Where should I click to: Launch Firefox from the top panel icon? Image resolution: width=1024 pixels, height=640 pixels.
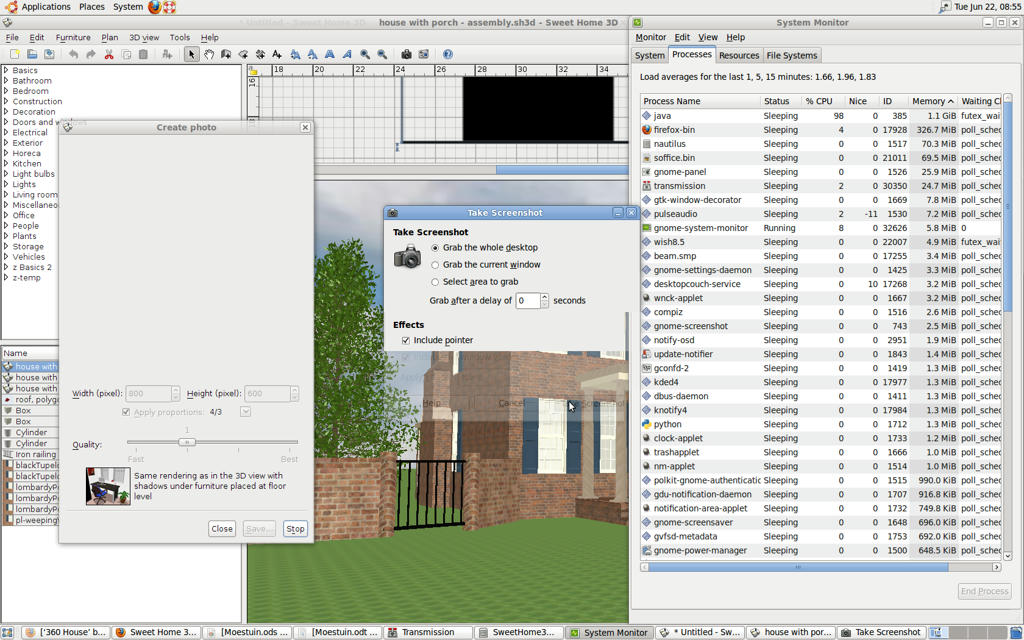click(x=154, y=7)
